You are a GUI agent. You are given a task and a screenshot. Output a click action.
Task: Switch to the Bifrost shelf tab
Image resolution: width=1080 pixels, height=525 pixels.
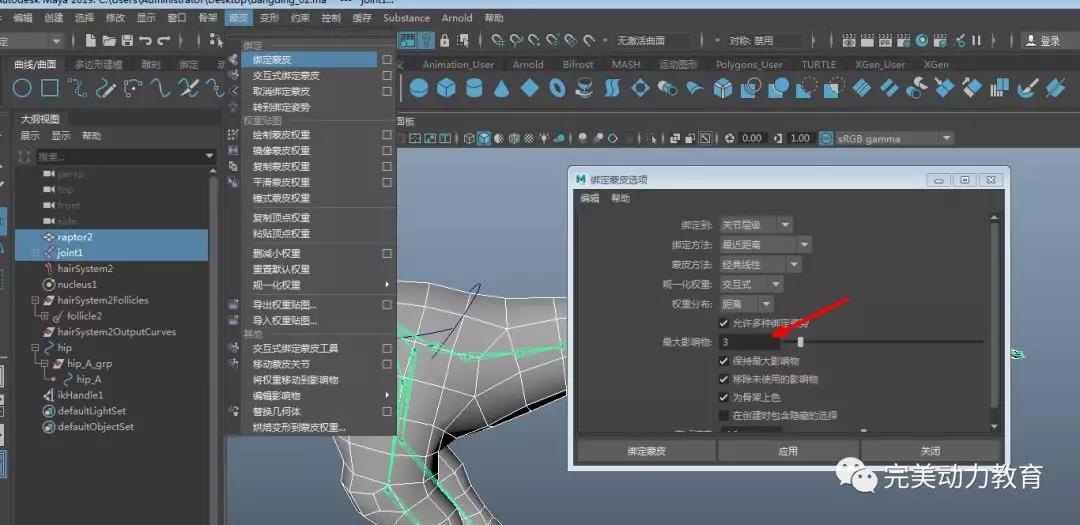tap(578, 64)
